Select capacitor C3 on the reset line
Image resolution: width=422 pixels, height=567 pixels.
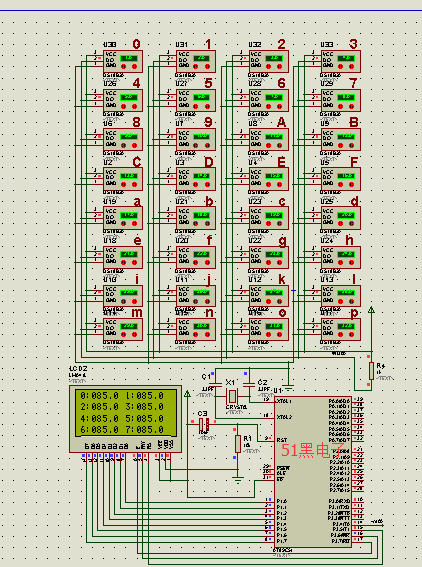tap(204, 424)
